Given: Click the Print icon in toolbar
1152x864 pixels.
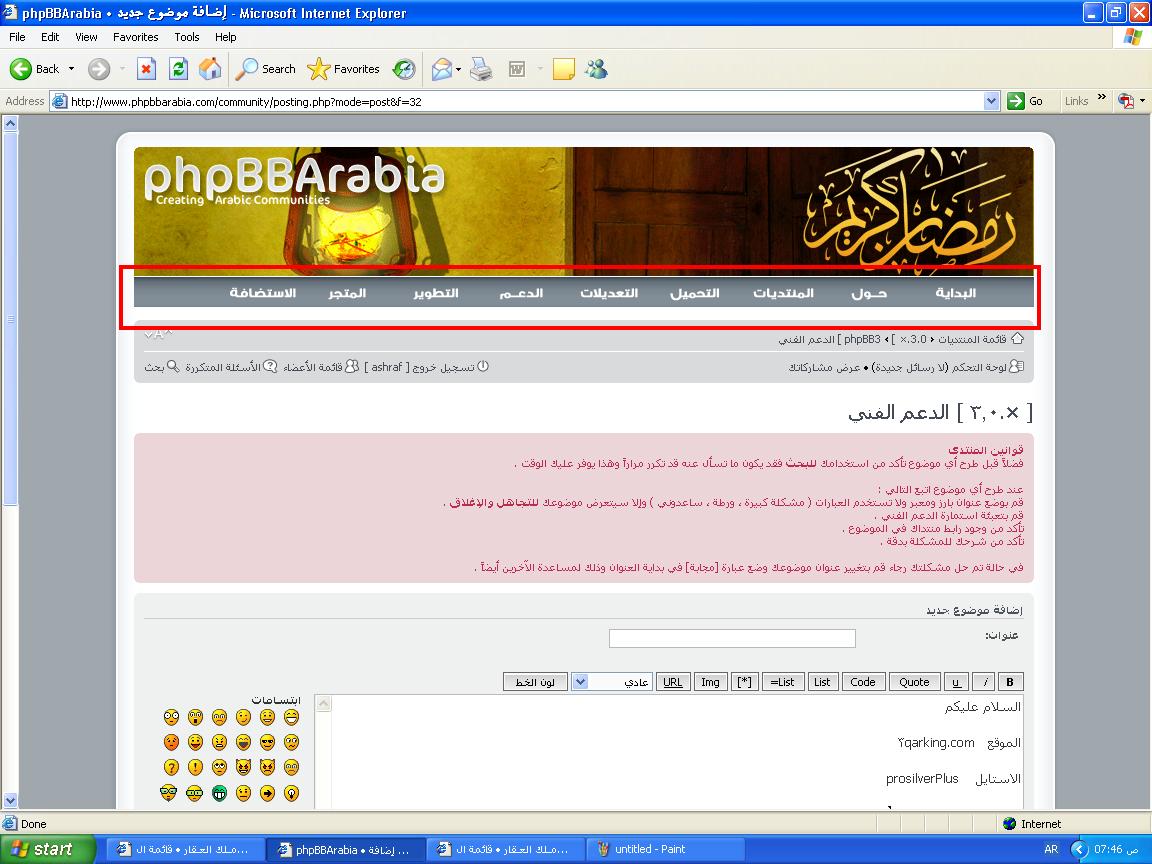Looking at the screenshot, I should tap(481, 69).
